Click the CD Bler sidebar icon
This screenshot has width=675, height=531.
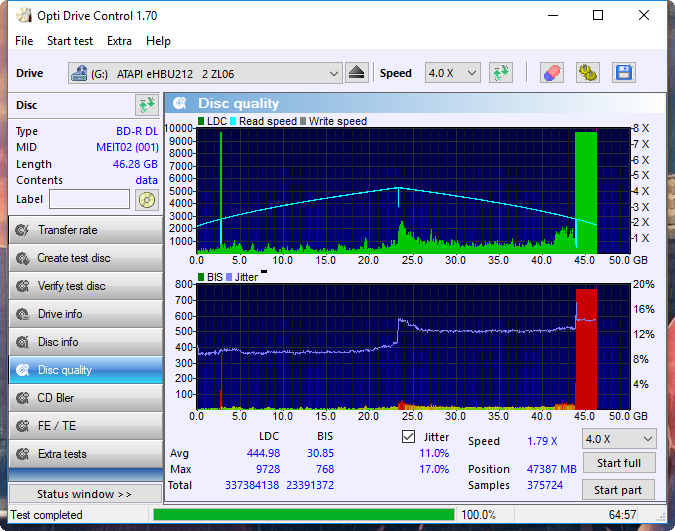22,398
